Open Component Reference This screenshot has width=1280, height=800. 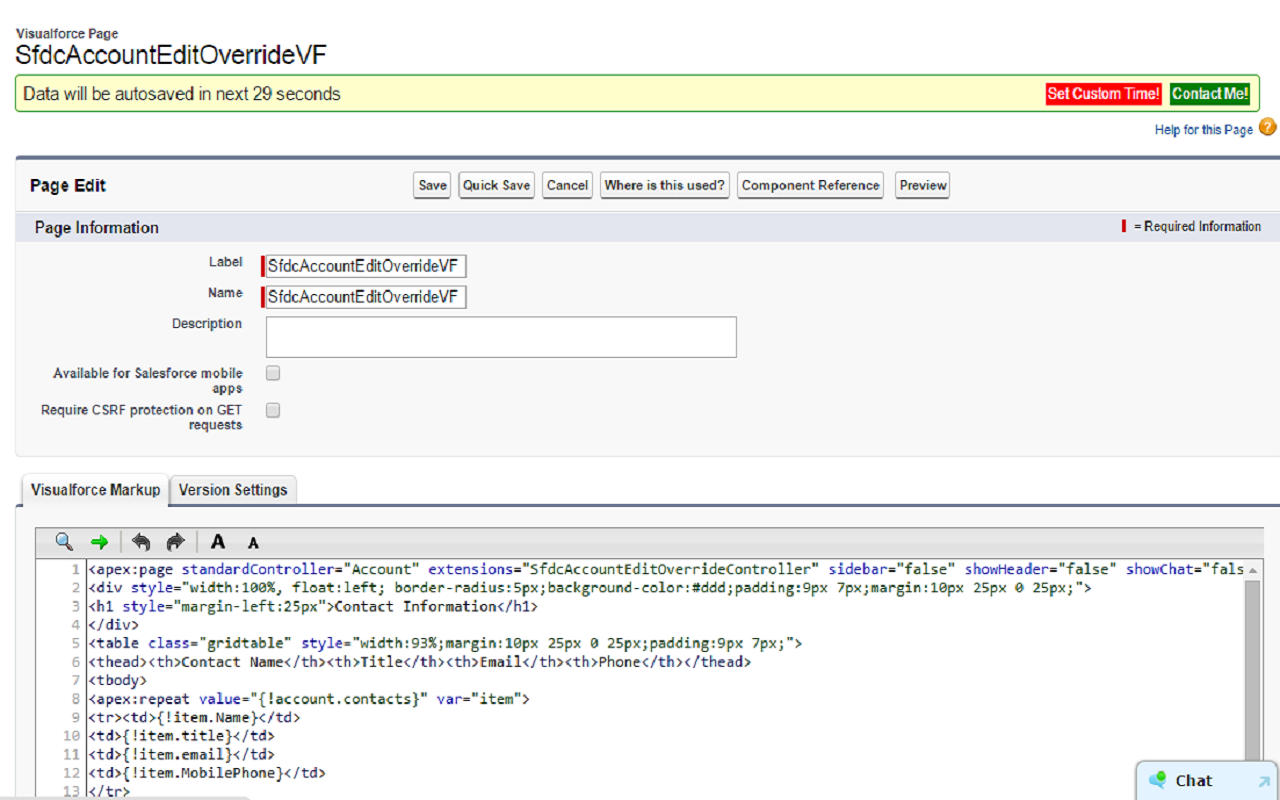click(x=811, y=185)
